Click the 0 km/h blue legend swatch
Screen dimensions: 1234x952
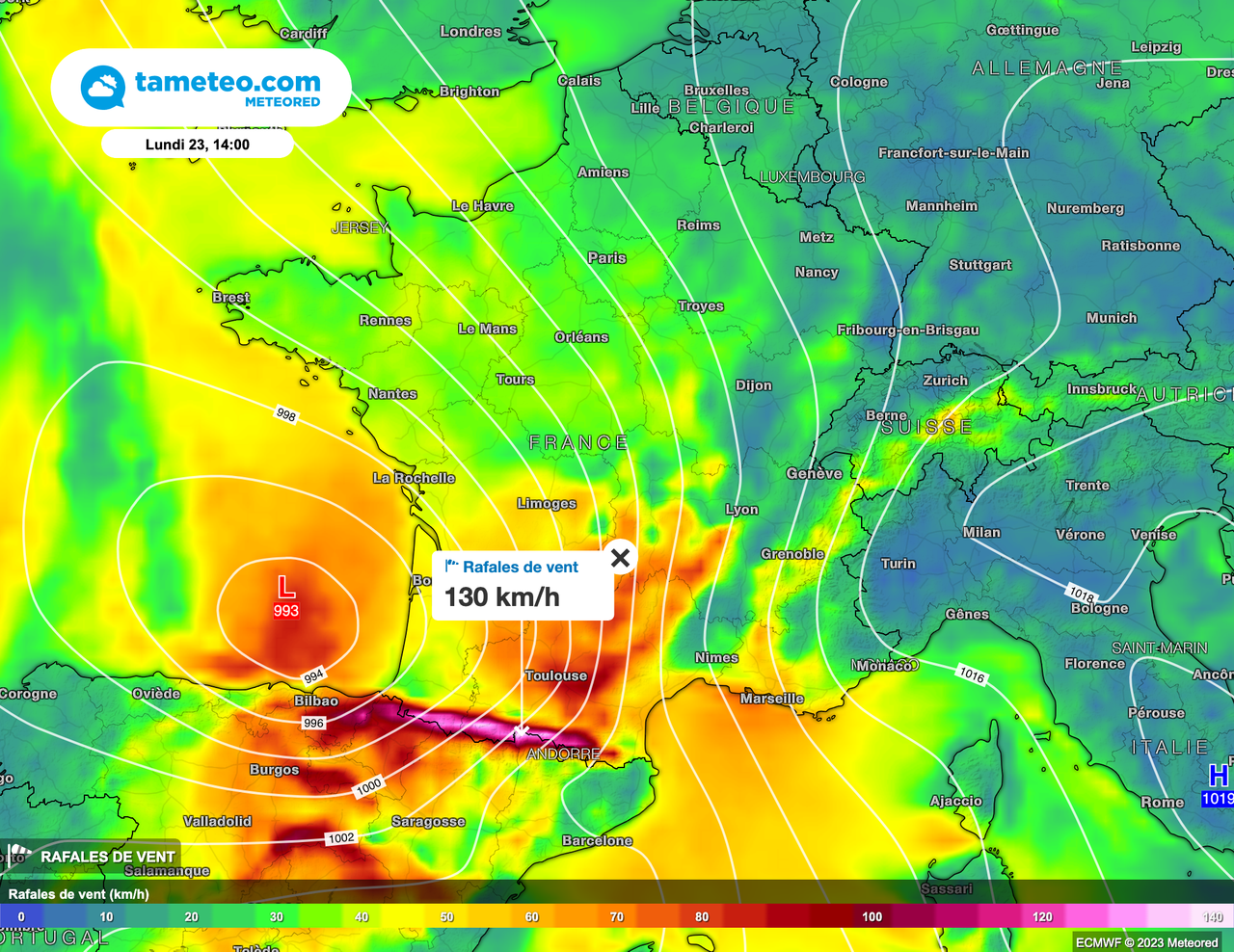pyautogui.click(x=21, y=916)
